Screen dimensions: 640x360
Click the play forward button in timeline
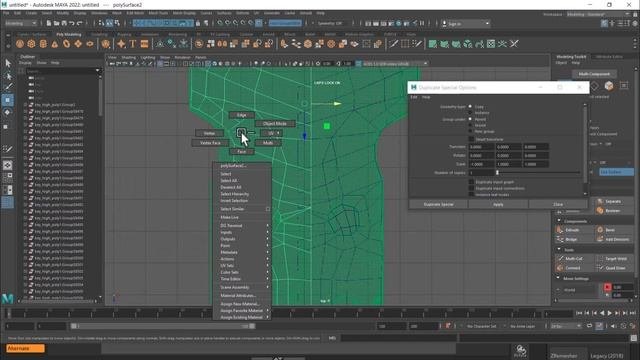[x=609, y=313]
